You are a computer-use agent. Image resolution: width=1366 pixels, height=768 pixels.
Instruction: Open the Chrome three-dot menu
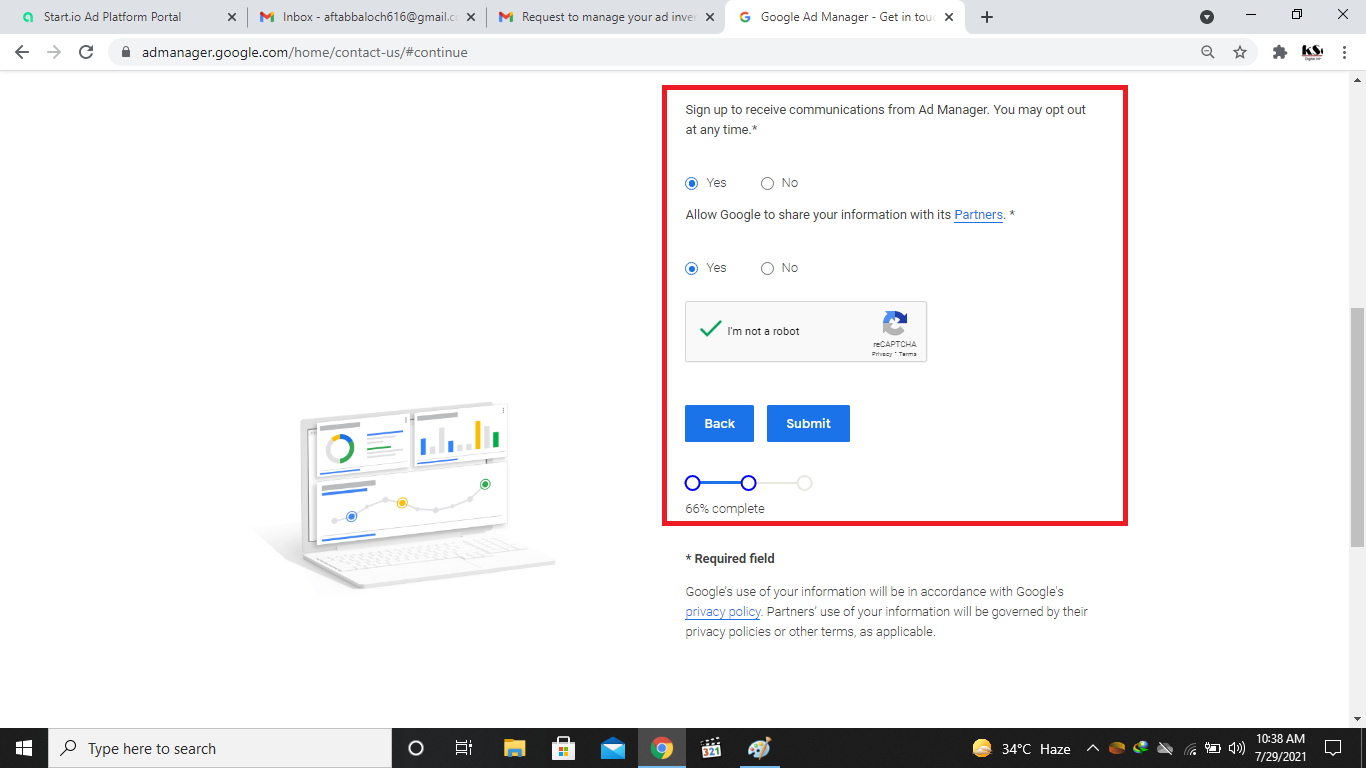[1345, 52]
